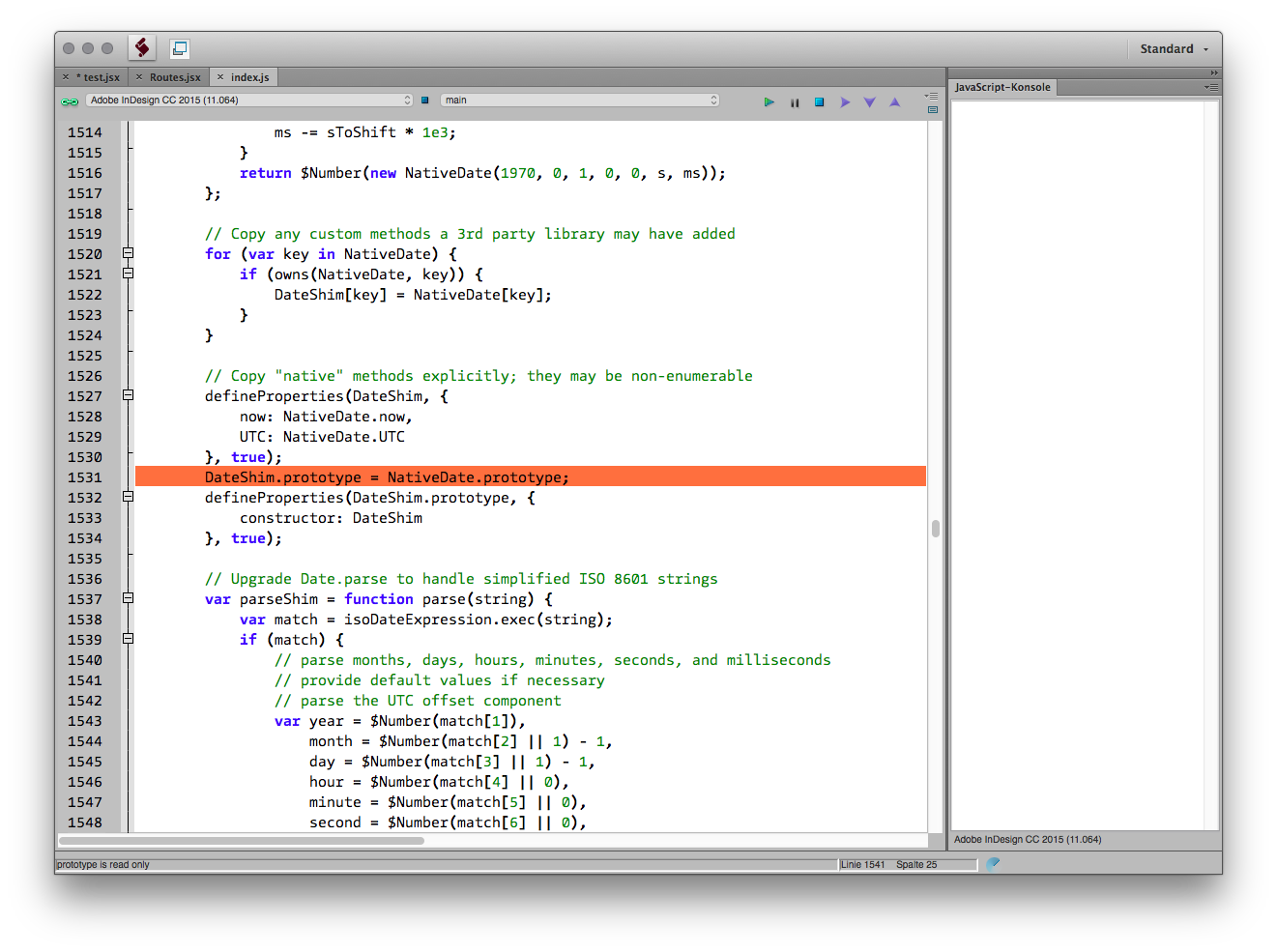Open the Standard workspace dropdown

pos(1174,48)
